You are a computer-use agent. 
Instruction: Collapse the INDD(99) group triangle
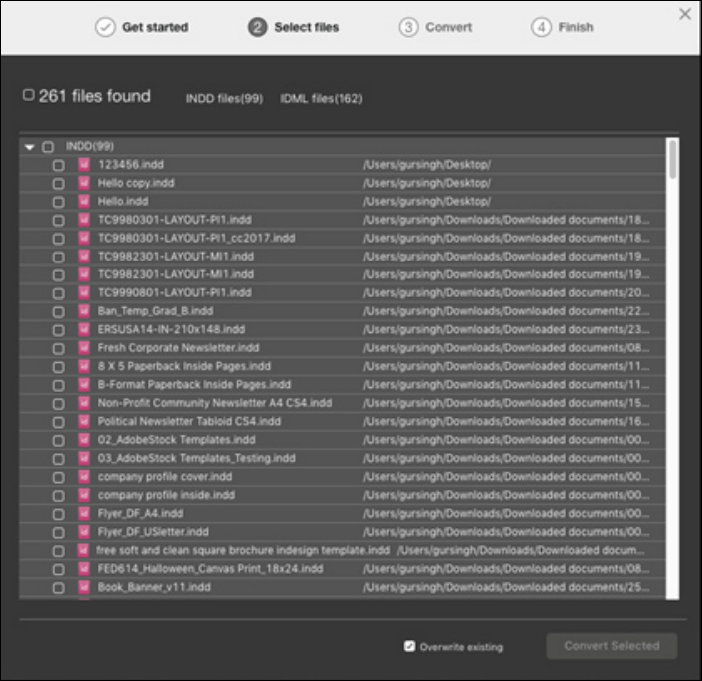(x=30, y=147)
